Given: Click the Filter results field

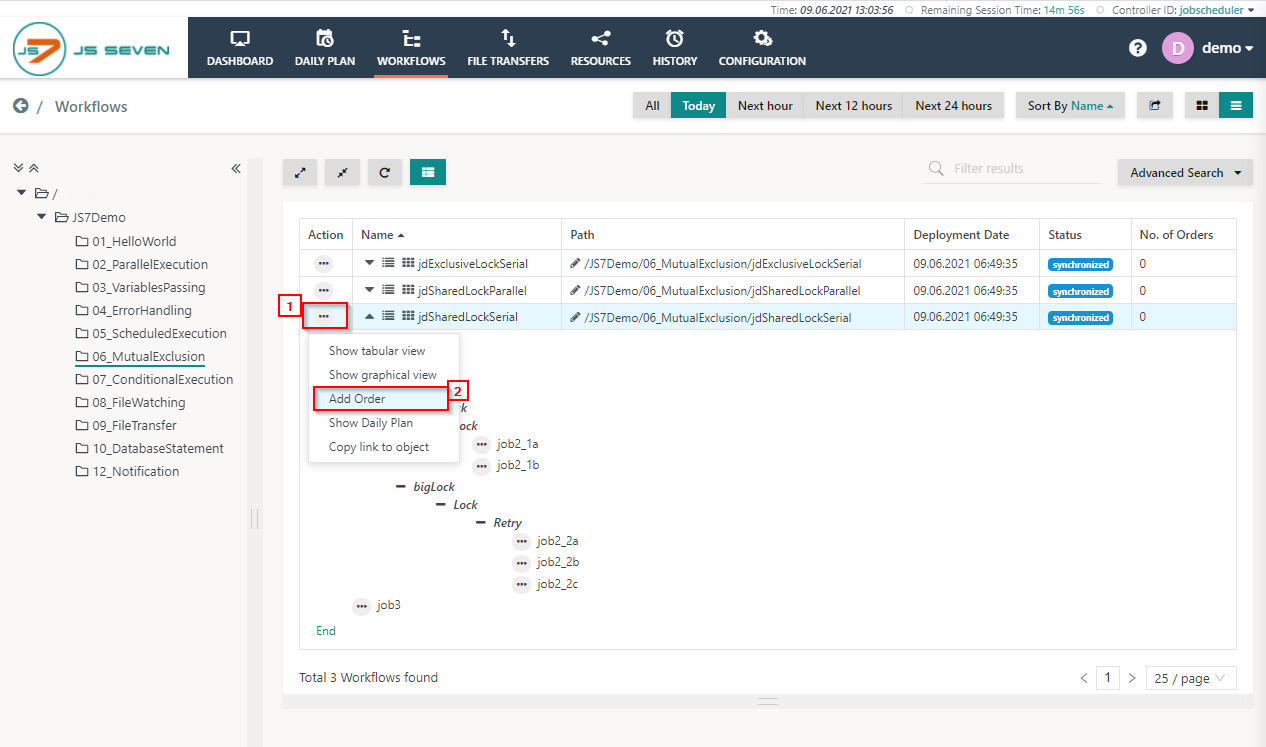Looking at the screenshot, I should click(x=1013, y=169).
